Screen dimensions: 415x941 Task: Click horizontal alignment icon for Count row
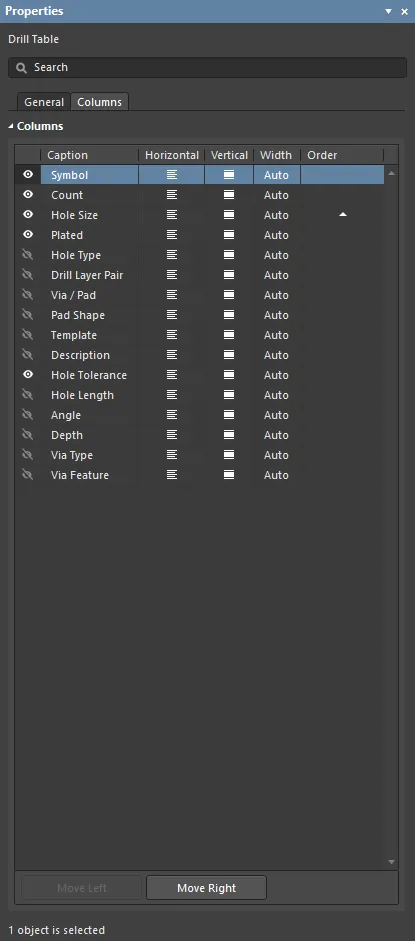click(172, 195)
